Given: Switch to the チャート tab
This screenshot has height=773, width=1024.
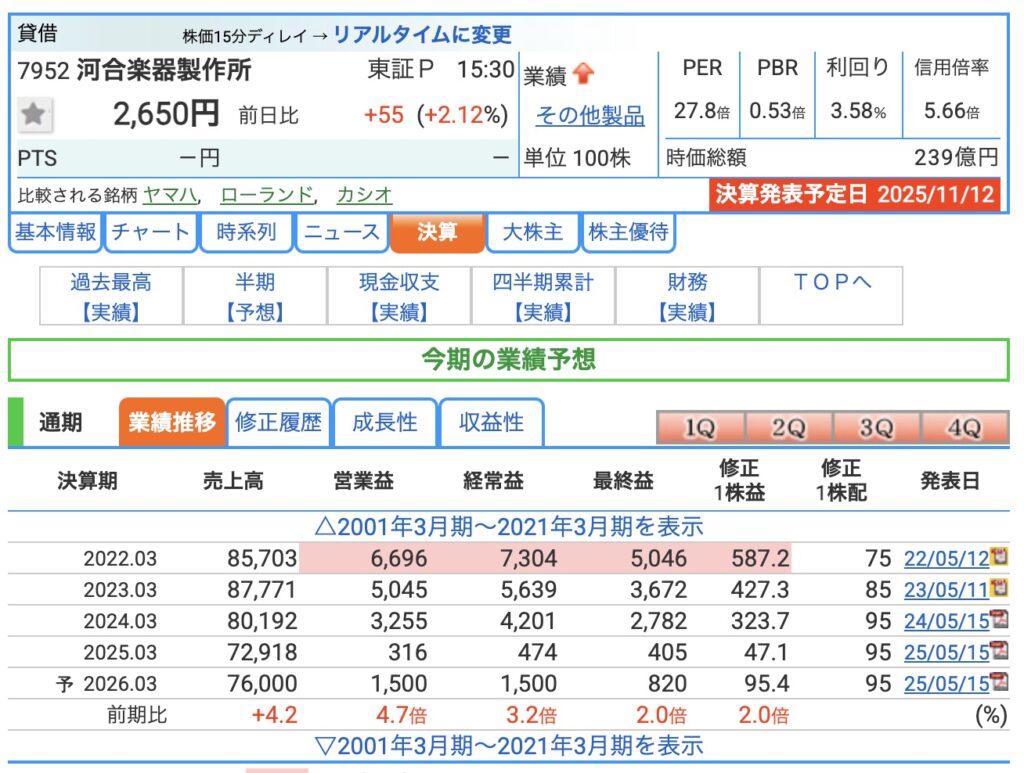Looking at the screenshot, I should [x=150, y=233].
